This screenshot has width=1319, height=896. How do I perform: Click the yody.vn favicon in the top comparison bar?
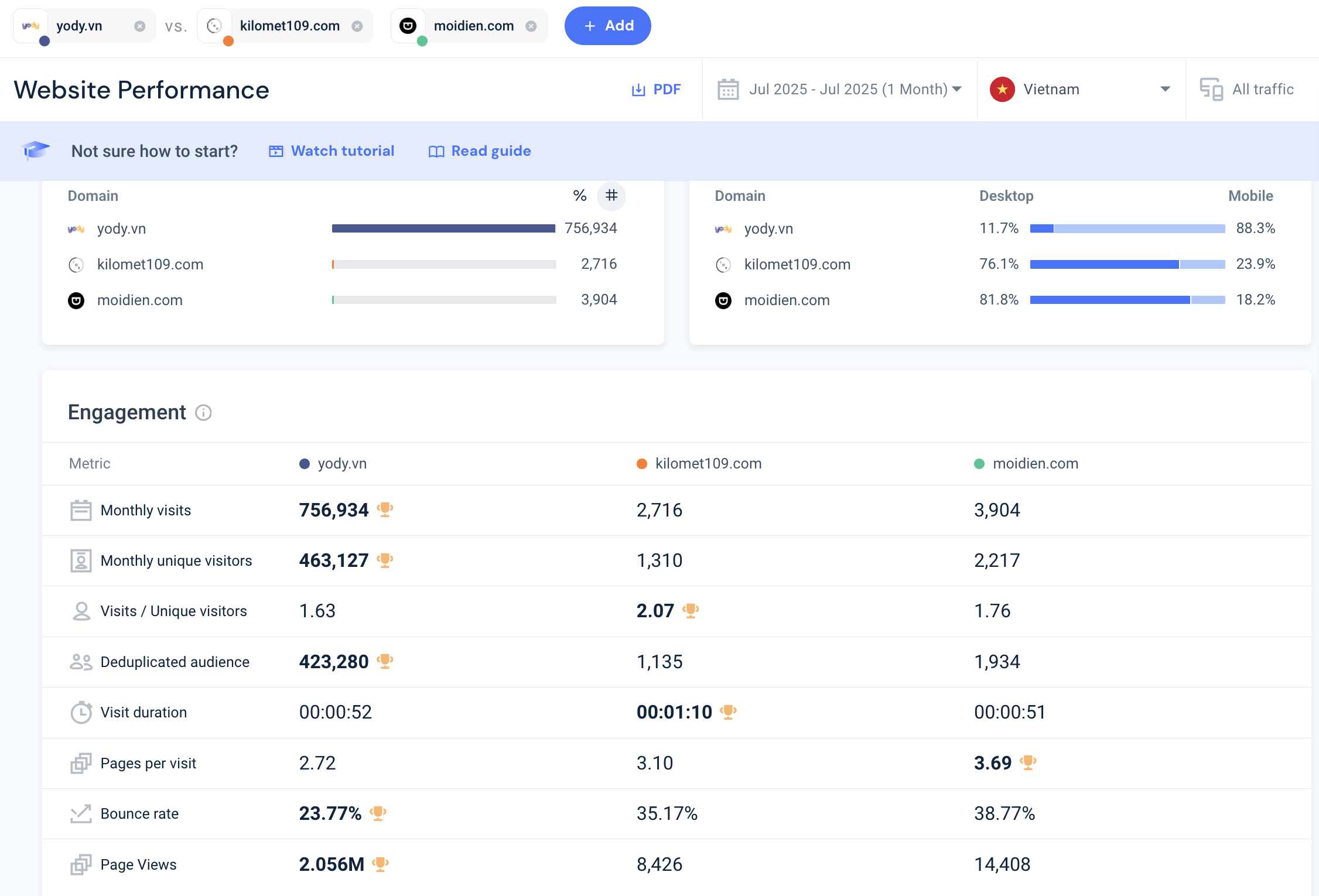coord(30,26)
